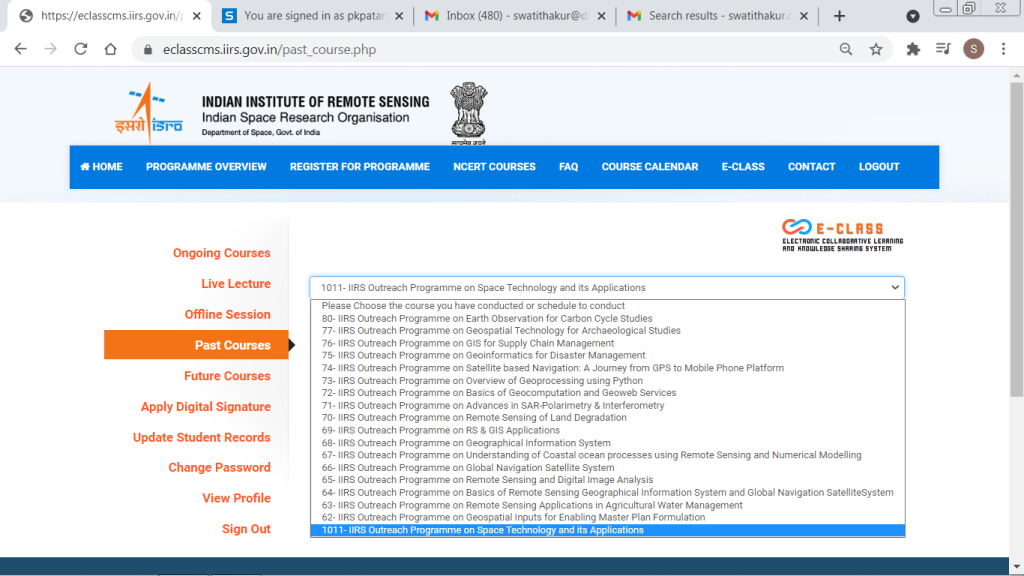Open the browser extensions puzzle icon
Image resolution: width=1024 pixels, height=576 pixels.
pos(912,49)
